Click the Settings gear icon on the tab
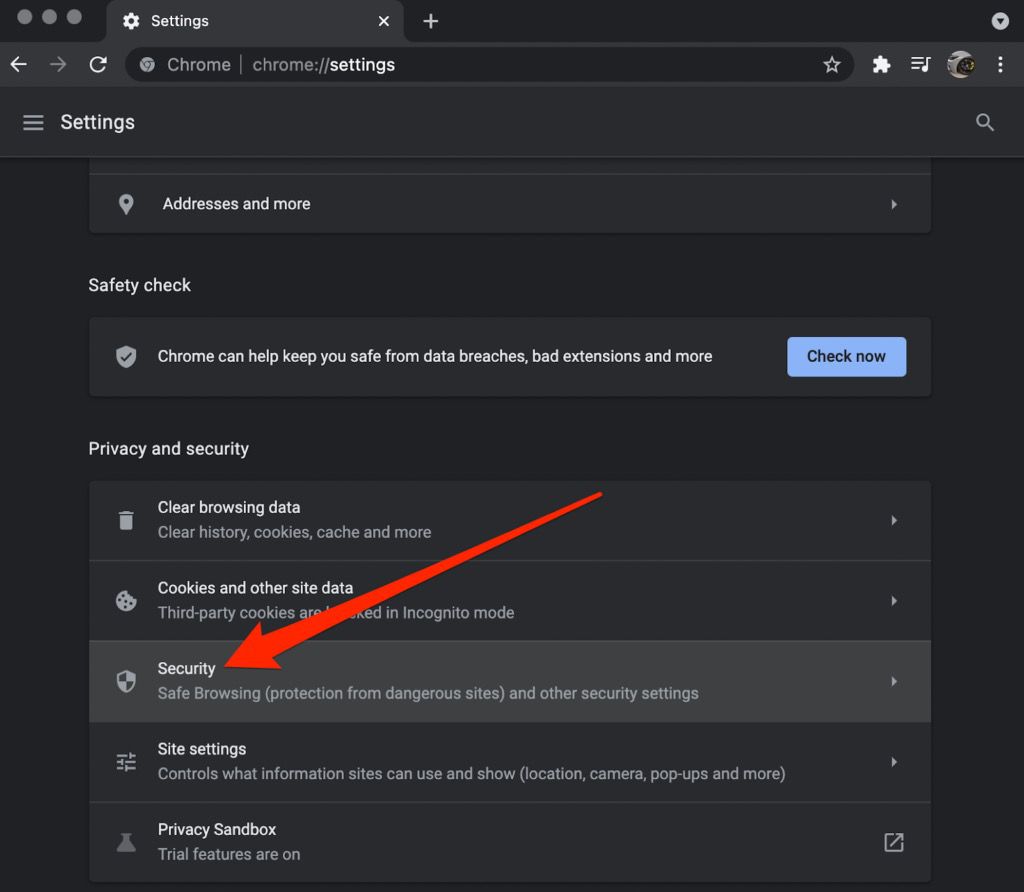 coord(131,21)
